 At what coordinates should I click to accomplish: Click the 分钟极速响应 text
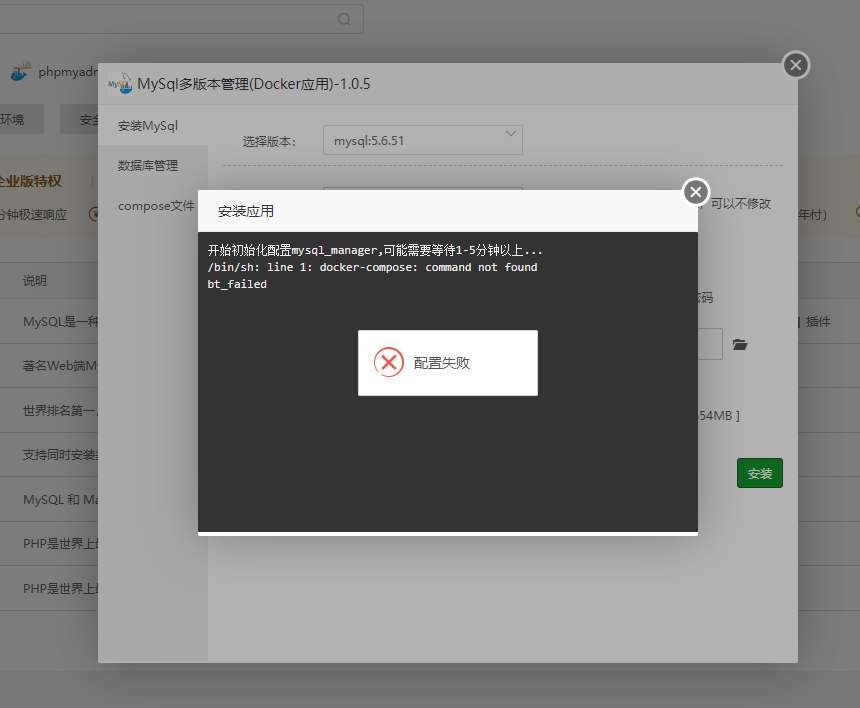pyautogui.click(x=33, y=214)
